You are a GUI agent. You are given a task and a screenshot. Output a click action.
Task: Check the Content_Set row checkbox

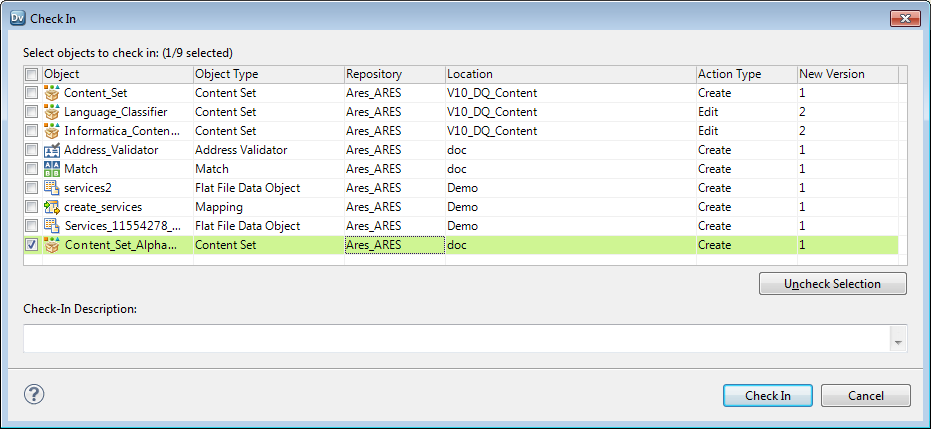tap(32, 93)
